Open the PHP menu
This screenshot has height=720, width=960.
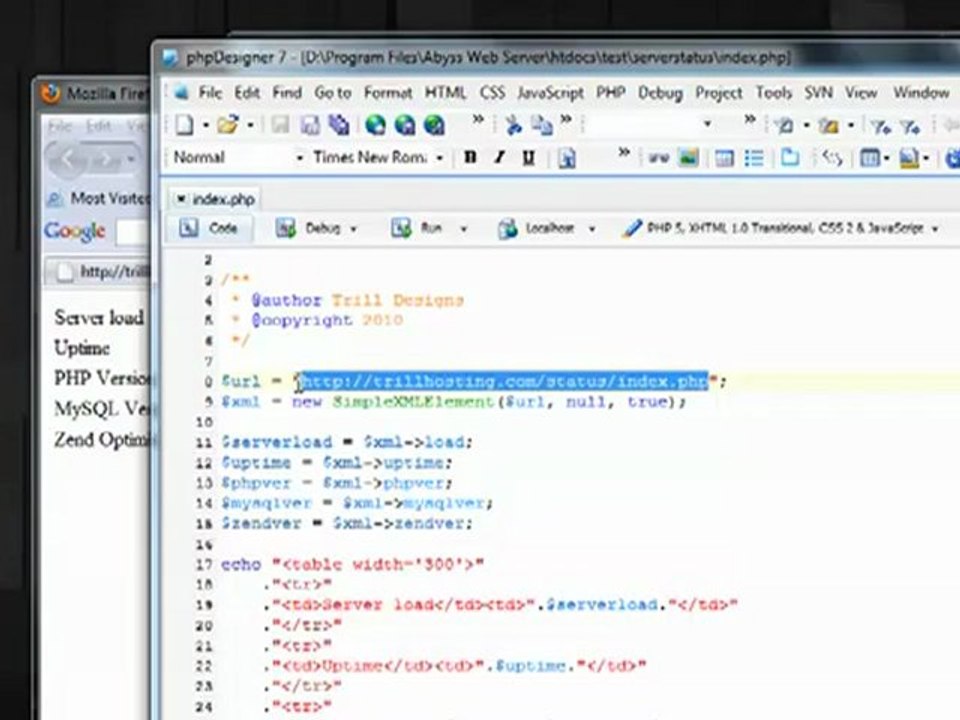(x=610, y=93)
